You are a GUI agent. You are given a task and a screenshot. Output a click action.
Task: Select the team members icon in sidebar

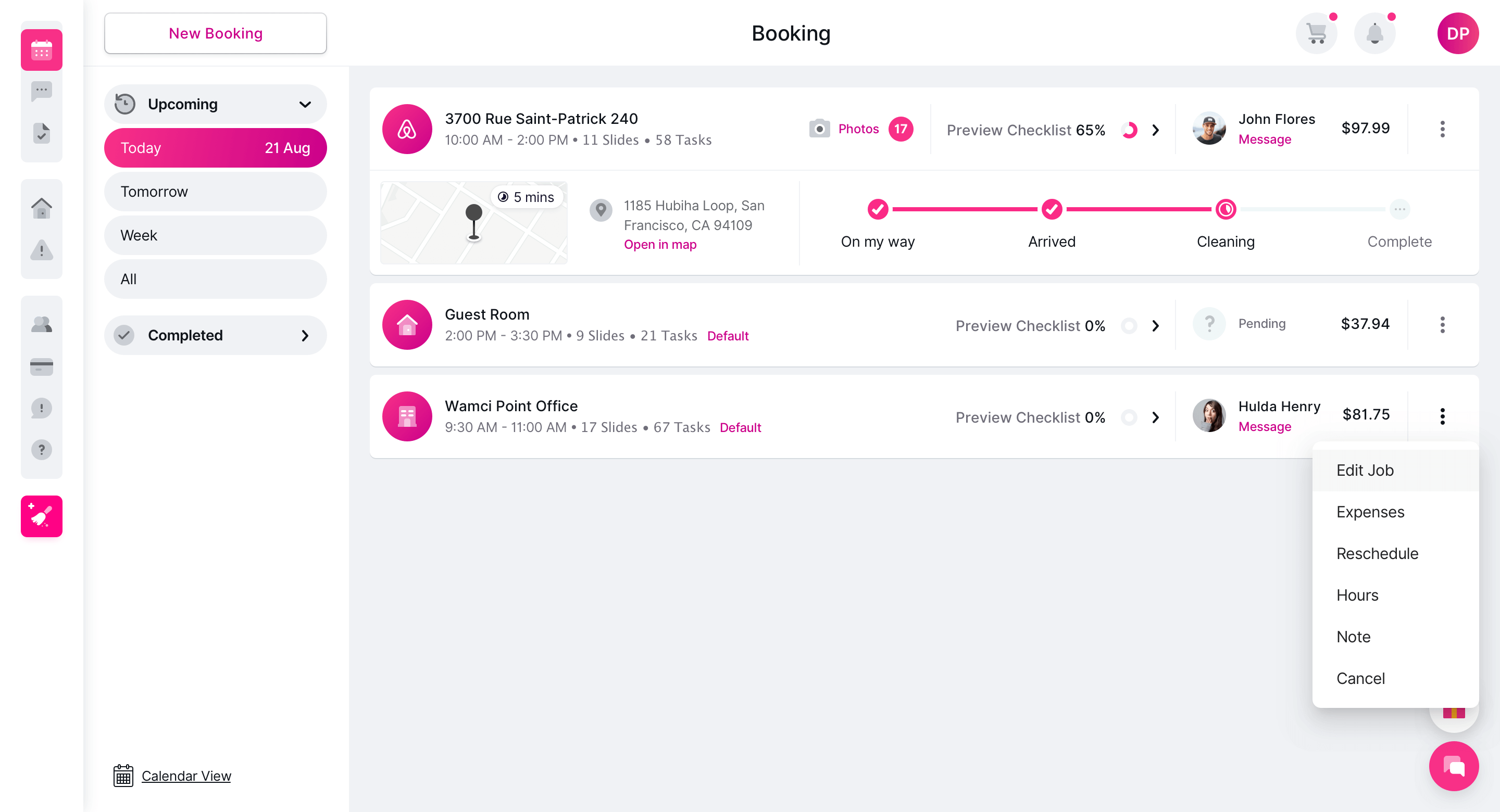click(41, 324)
